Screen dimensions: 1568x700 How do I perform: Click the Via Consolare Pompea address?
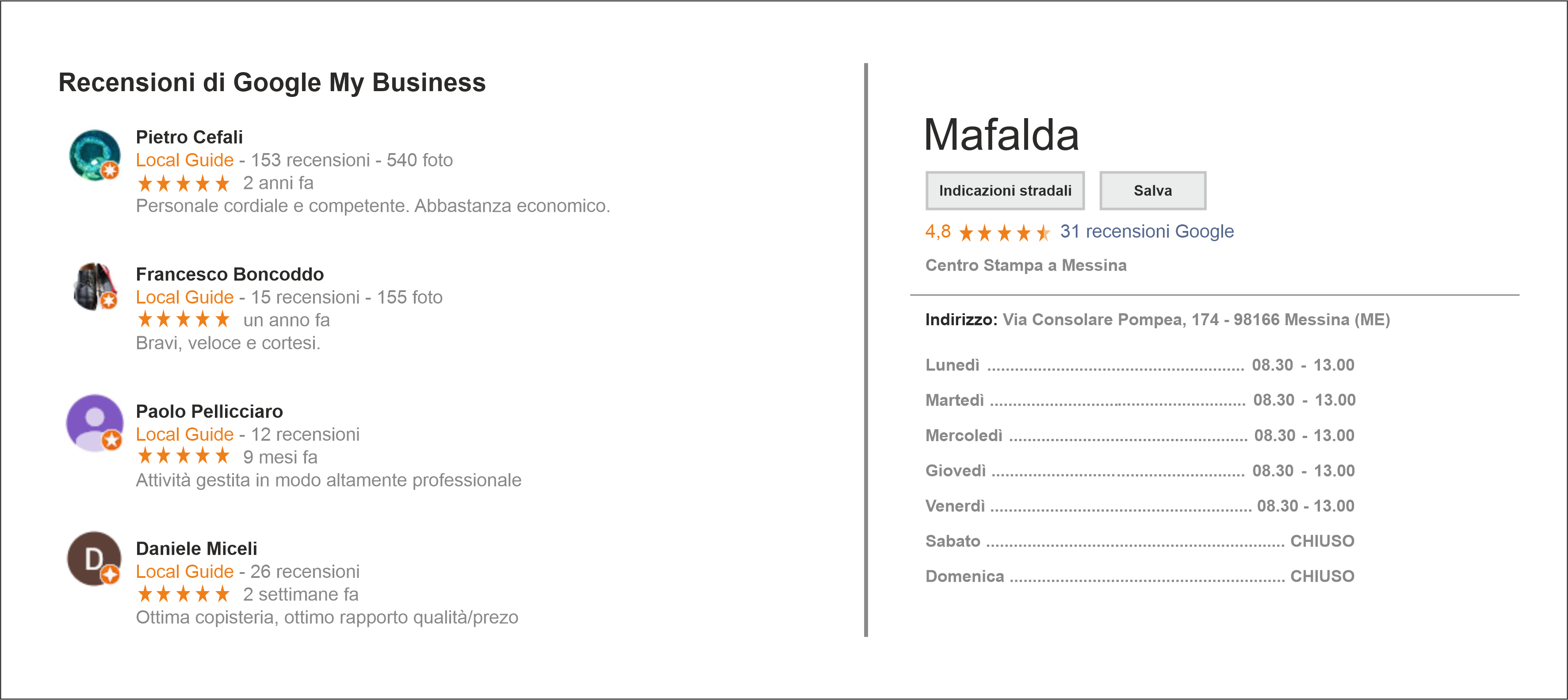coord(1196,319)
